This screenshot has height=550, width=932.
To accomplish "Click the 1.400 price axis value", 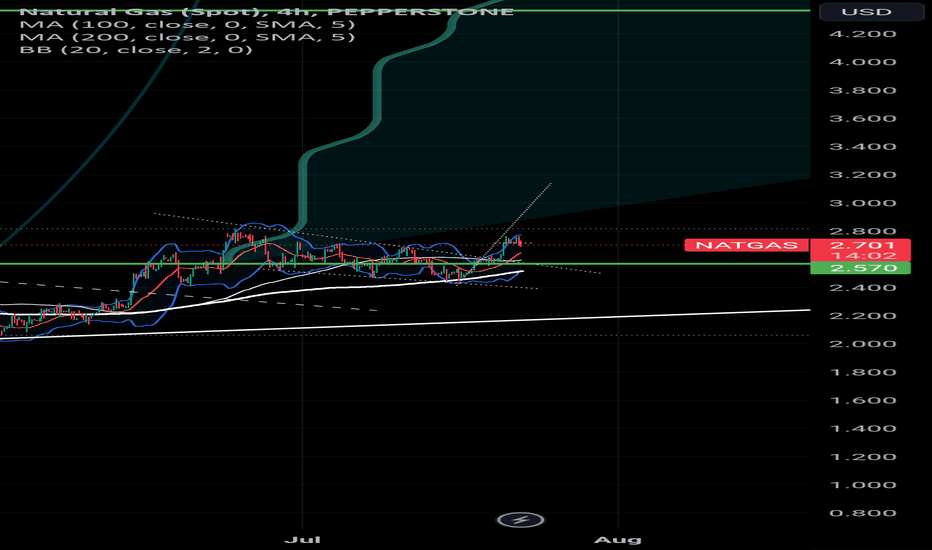I will pos(862,429).
